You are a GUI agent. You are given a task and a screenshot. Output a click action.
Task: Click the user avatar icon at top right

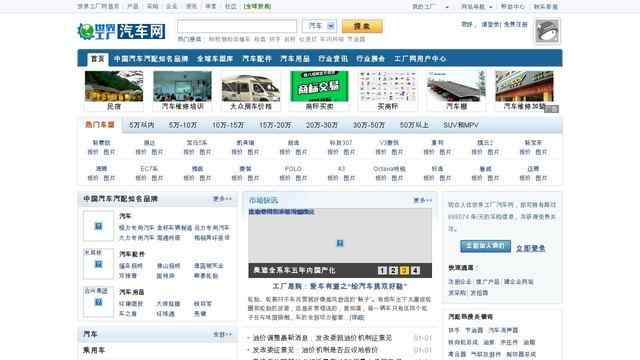pos(547,31)
